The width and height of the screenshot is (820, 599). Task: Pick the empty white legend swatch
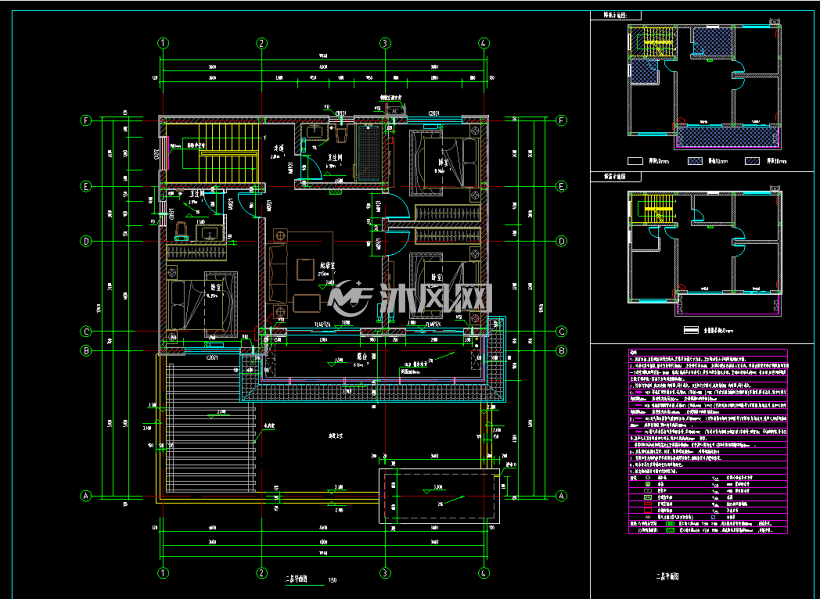pos(635,161)
